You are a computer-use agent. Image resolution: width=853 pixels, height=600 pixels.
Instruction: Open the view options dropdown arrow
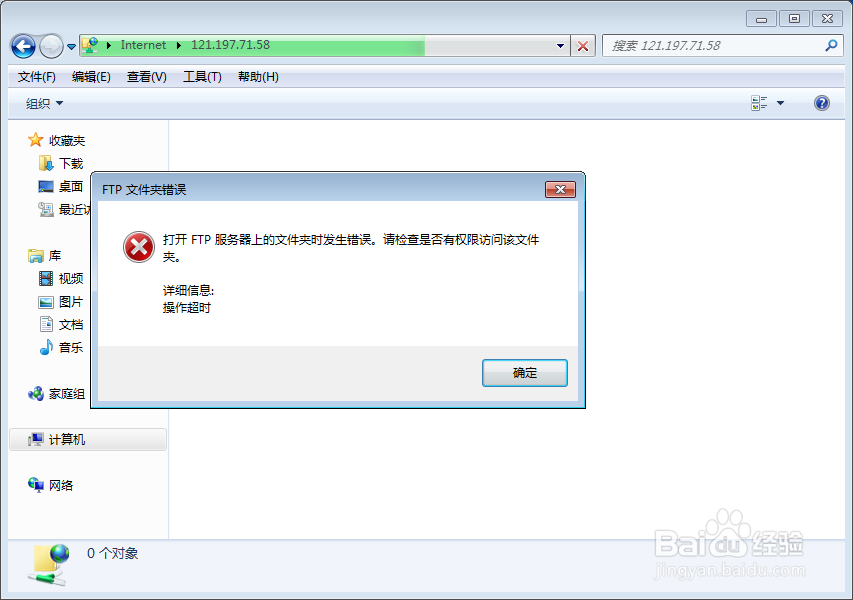coord(780,103)
